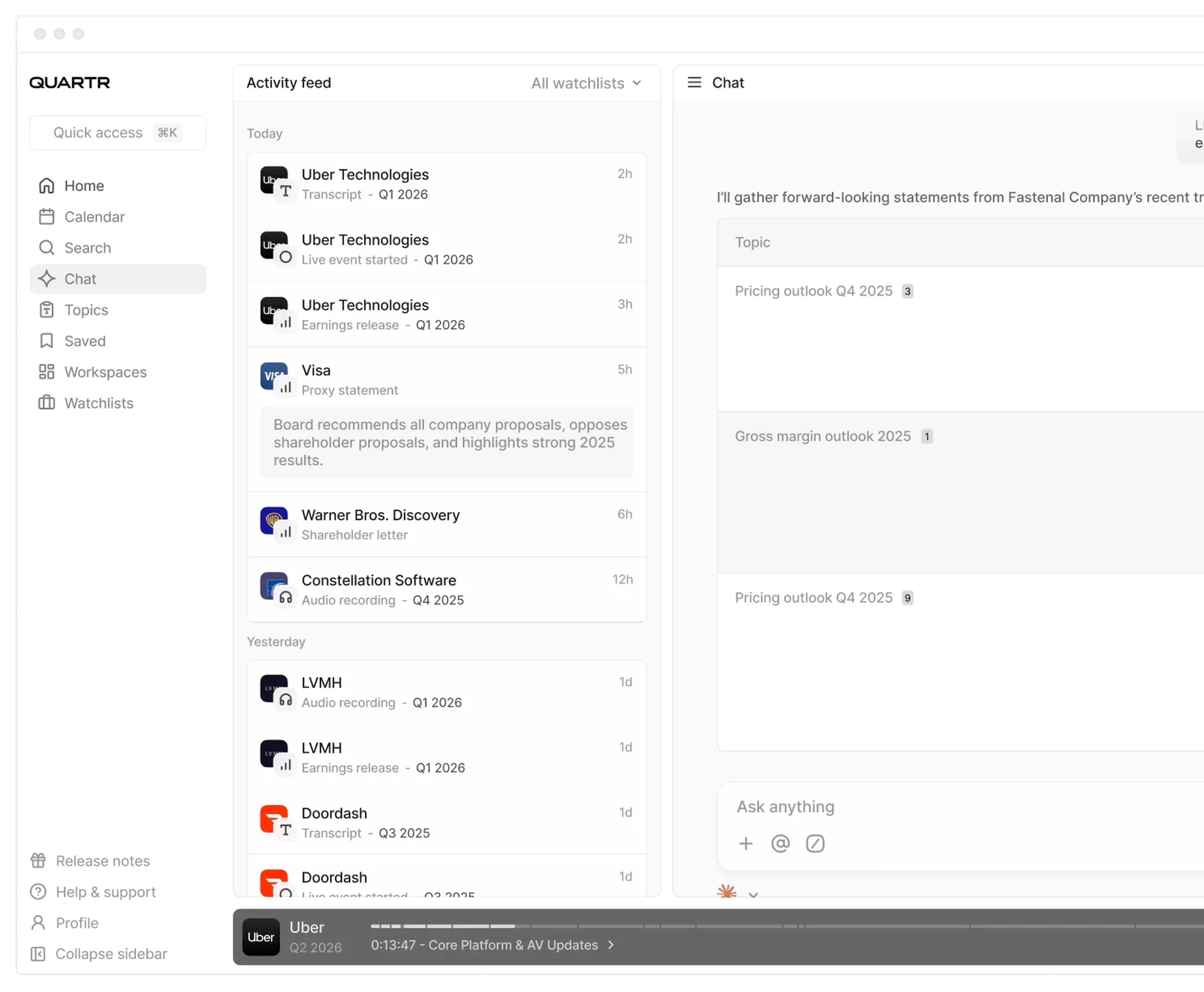
Task: Click the Search magnifier icon
Action: pyautogui.click(x=46, y=247)
